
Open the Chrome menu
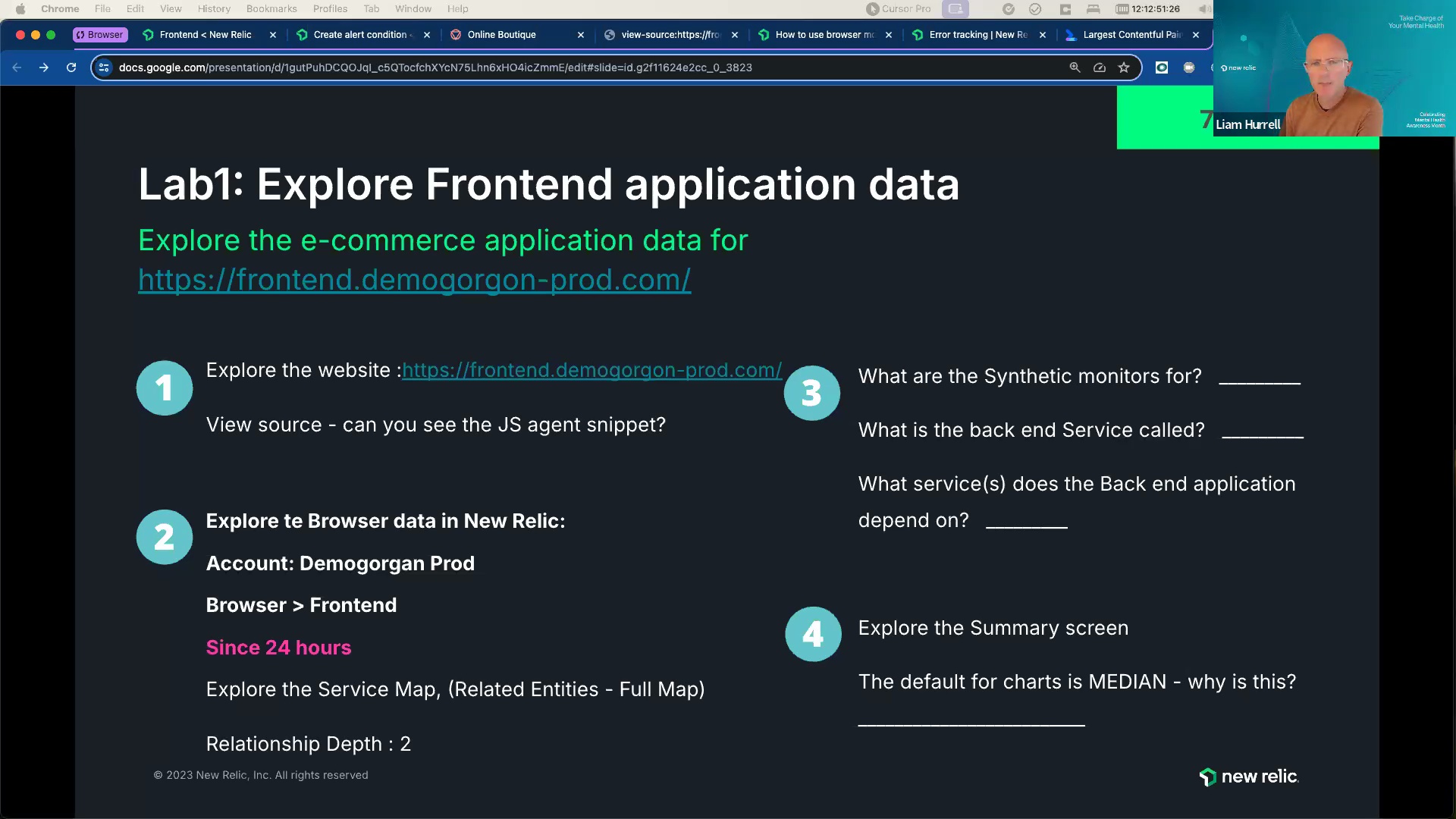click(x=60, y=9)
